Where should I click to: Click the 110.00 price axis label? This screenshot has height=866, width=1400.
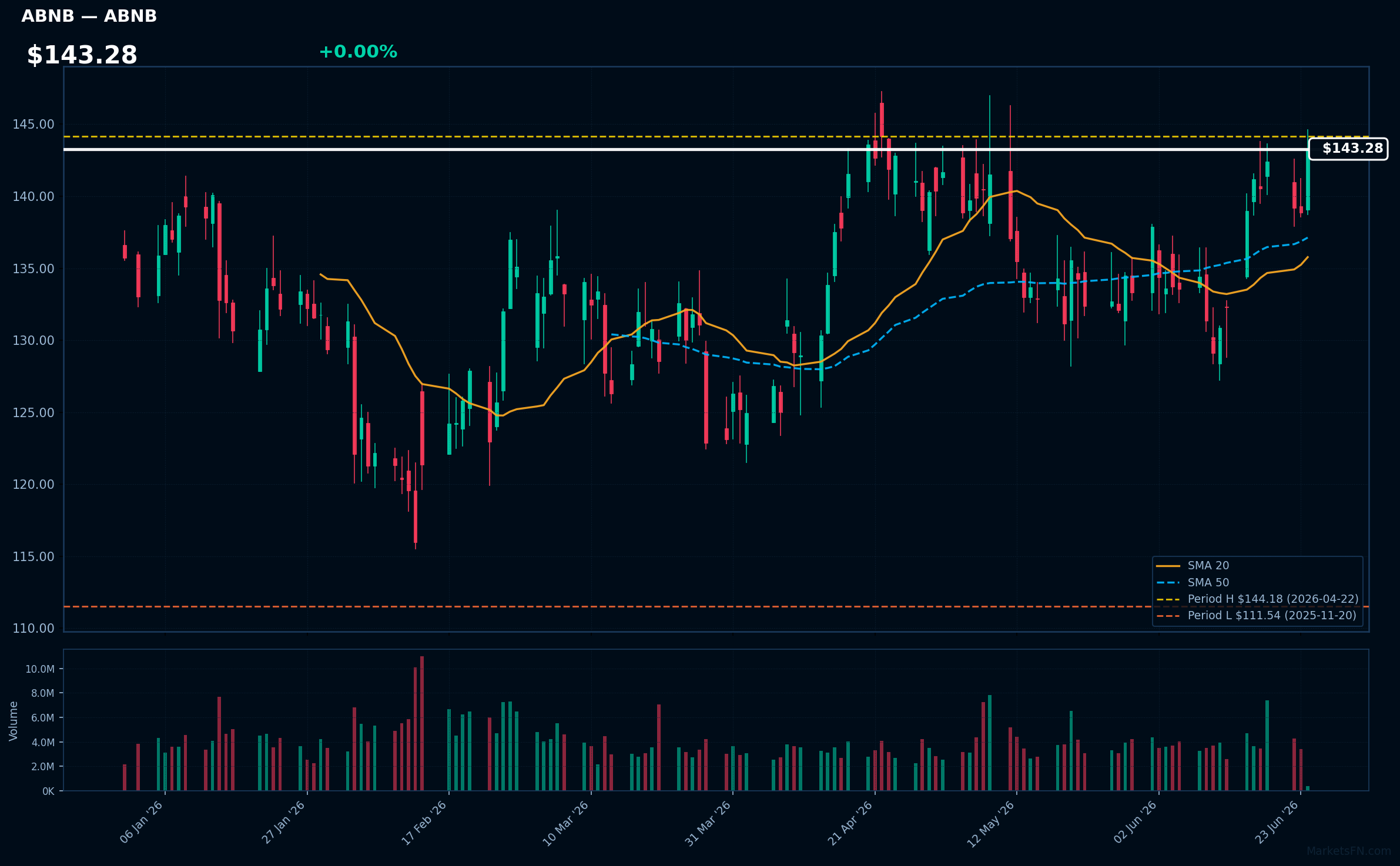coord(34,629)
